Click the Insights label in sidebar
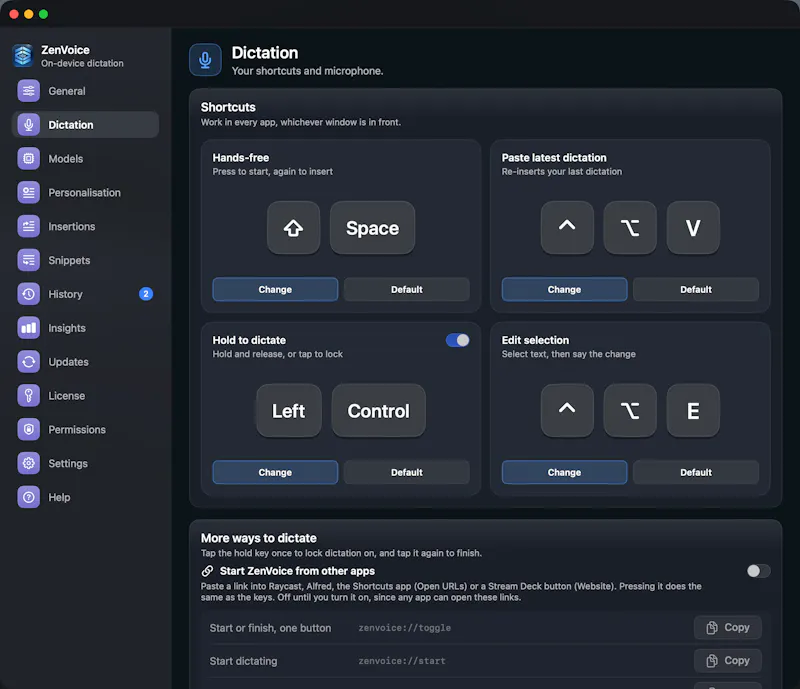This screenshot has width=800, height=689. point(67,328)
